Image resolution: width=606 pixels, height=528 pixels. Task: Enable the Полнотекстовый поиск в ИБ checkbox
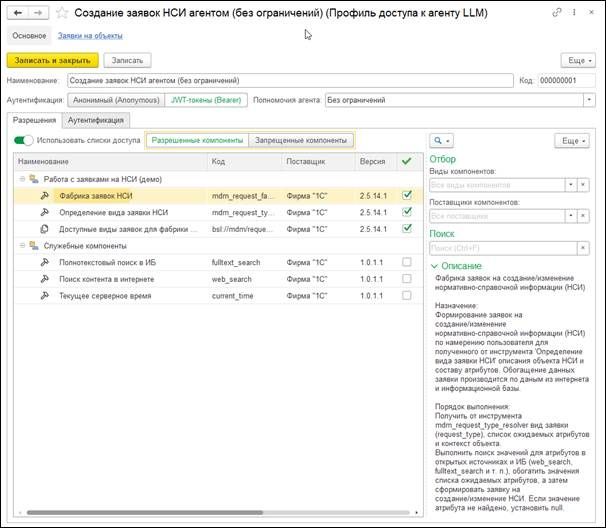(x=407, y=262)
